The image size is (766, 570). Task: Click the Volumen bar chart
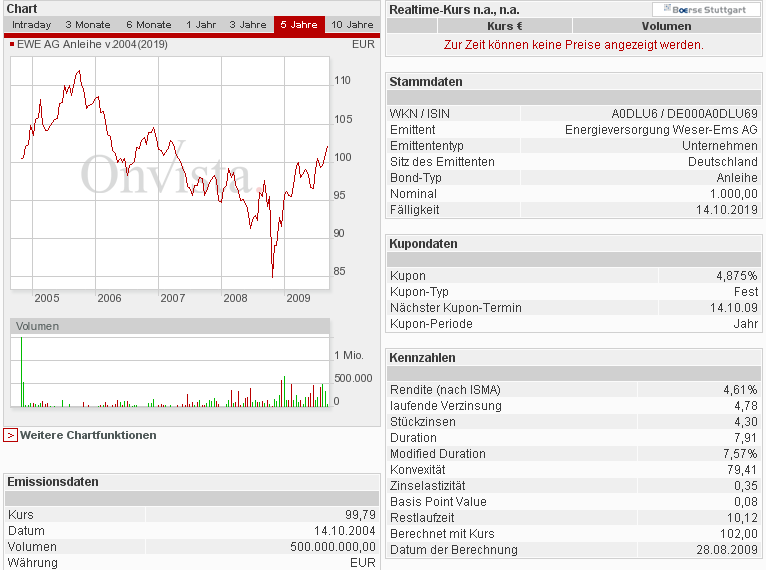[170, 372]
